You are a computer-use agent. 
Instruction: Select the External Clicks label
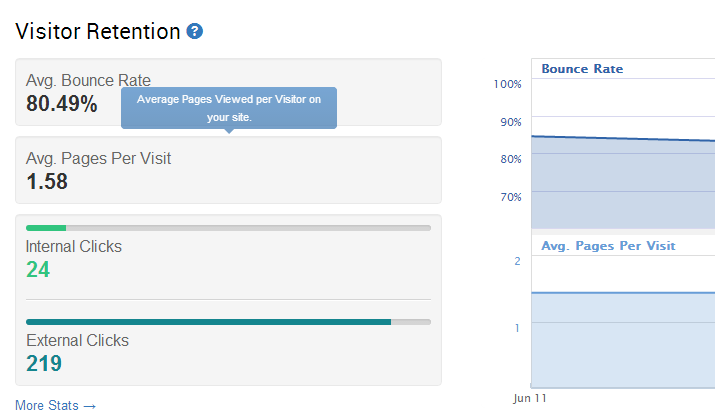tap(78, 340)
